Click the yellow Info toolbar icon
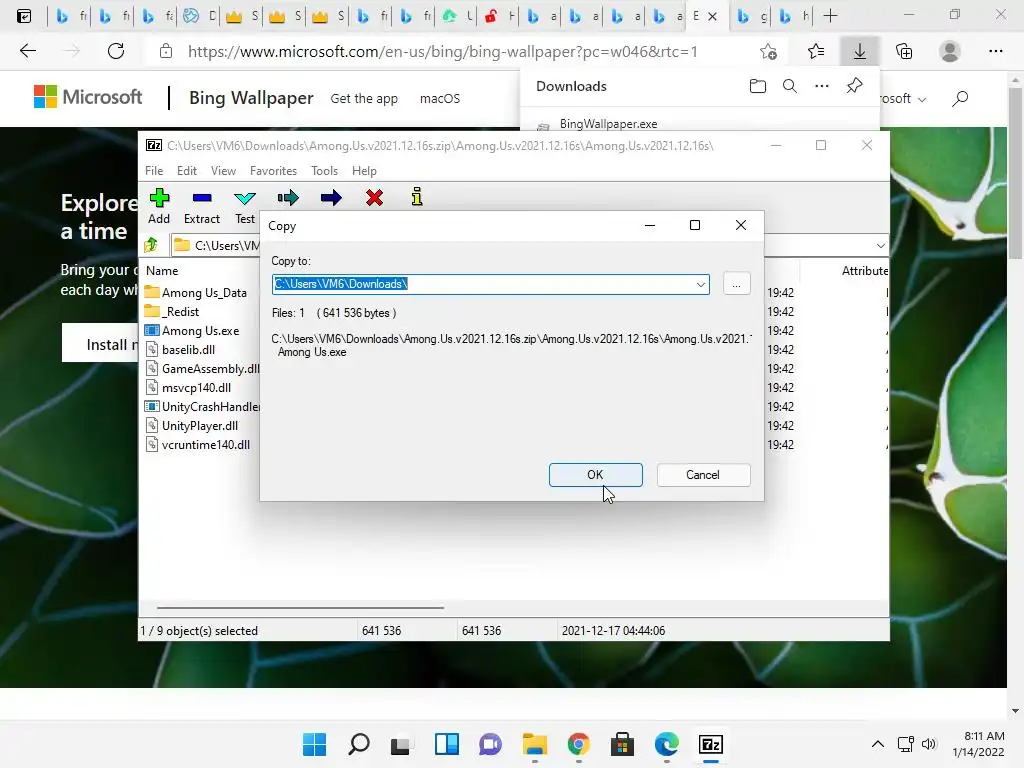The height and width of the screenshot is (768, 1024). pyautogui.click(x=417, y=197)
